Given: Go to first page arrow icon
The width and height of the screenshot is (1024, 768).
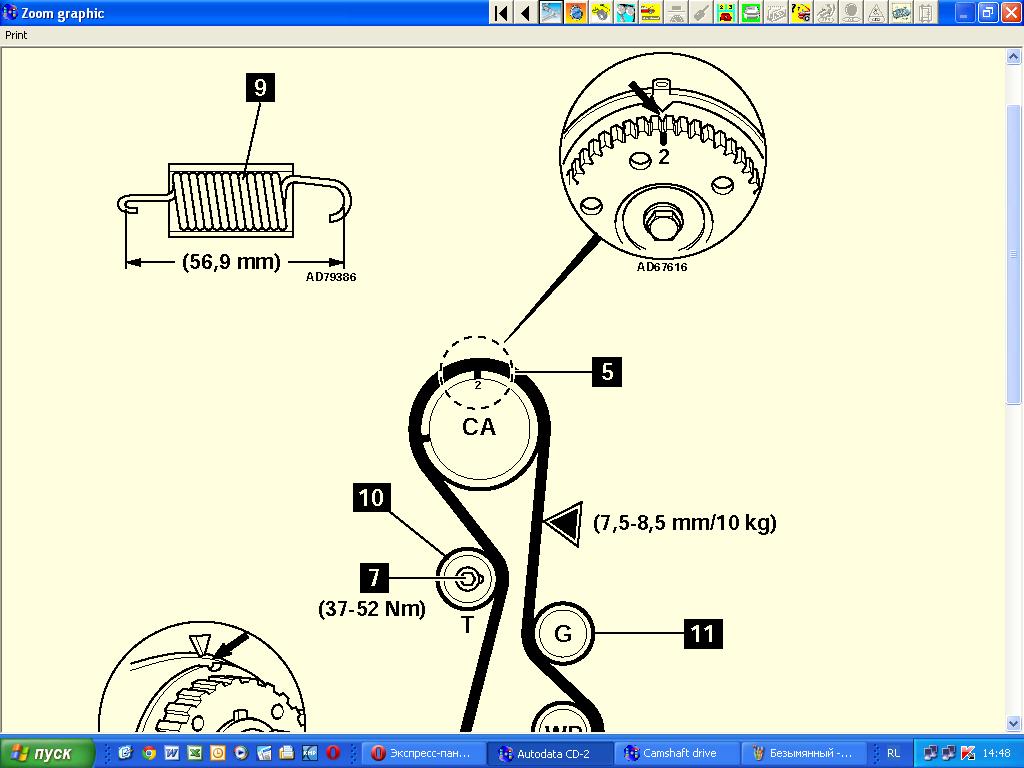Looking at the screenshot, I should pyautogui.click(x=501, y=12).
